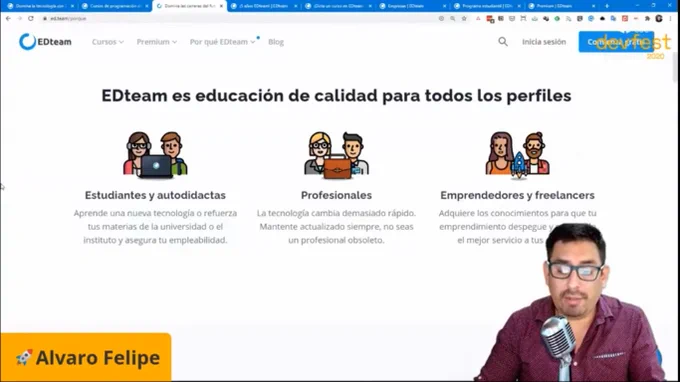Open a new tab with plus button

pos(607,6)
